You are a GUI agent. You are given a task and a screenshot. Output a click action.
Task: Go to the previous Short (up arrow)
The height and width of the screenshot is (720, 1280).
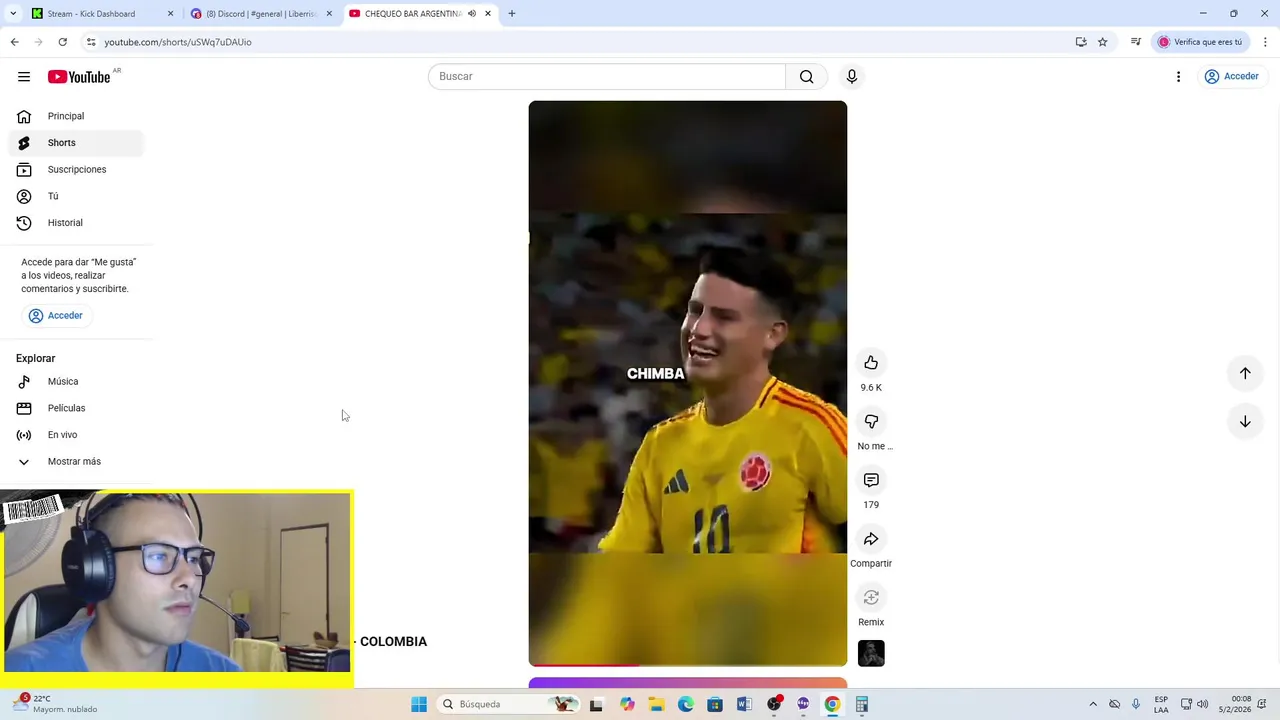pyautogui.click(x=1245, y=373)
